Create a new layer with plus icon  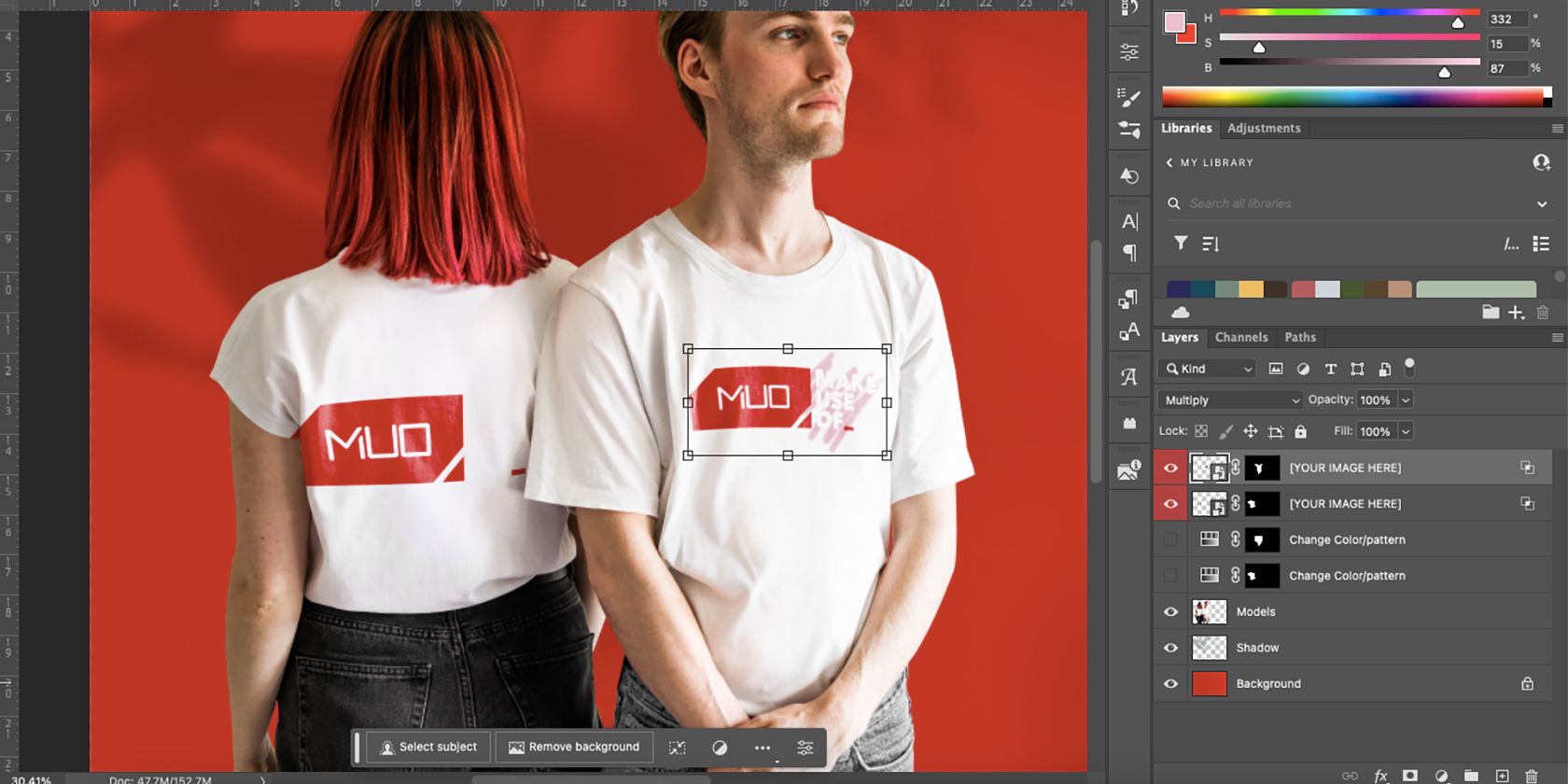[x=1502, y=776]
